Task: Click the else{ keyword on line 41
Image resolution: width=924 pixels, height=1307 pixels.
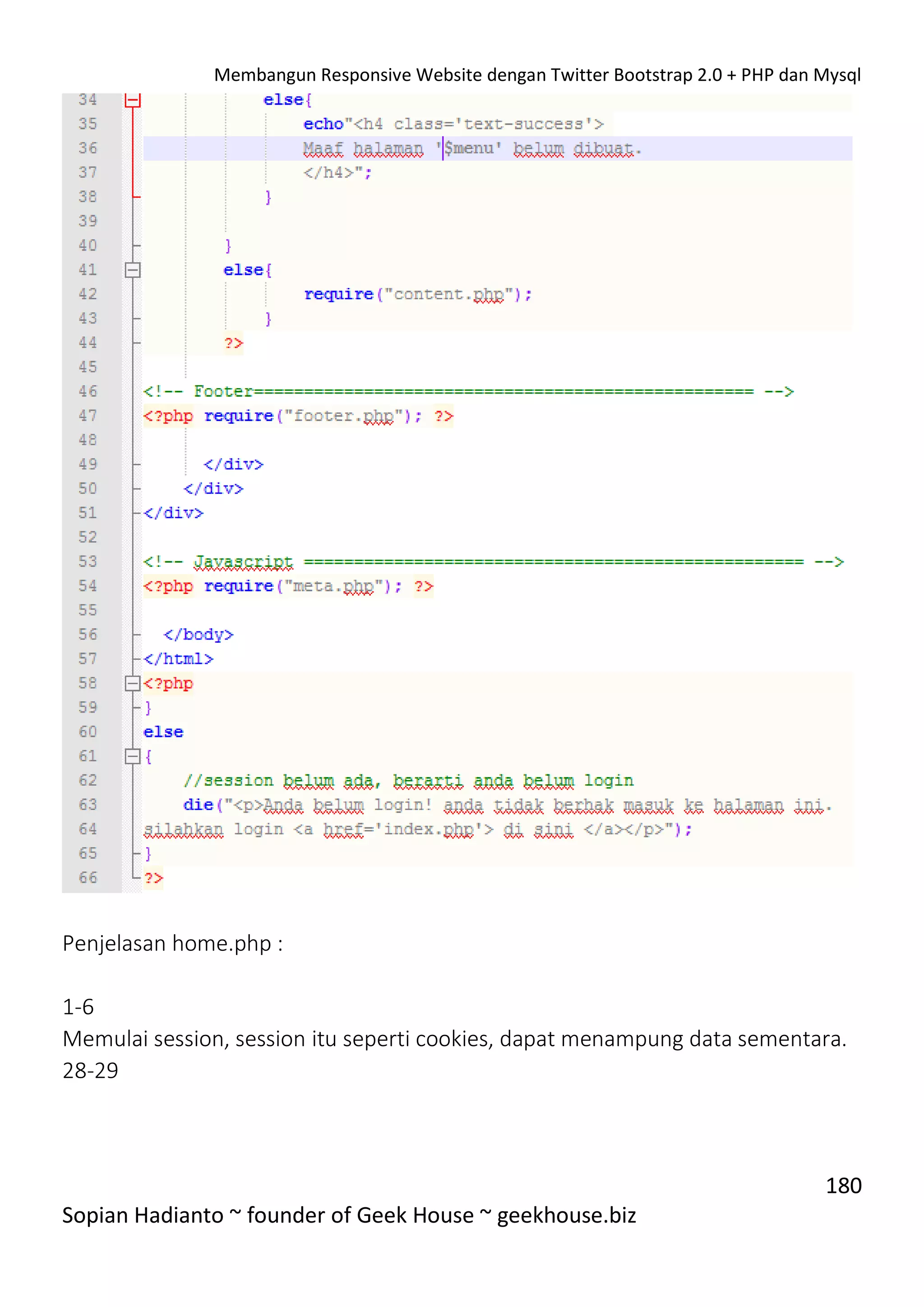Action: [x=248, y=270]
